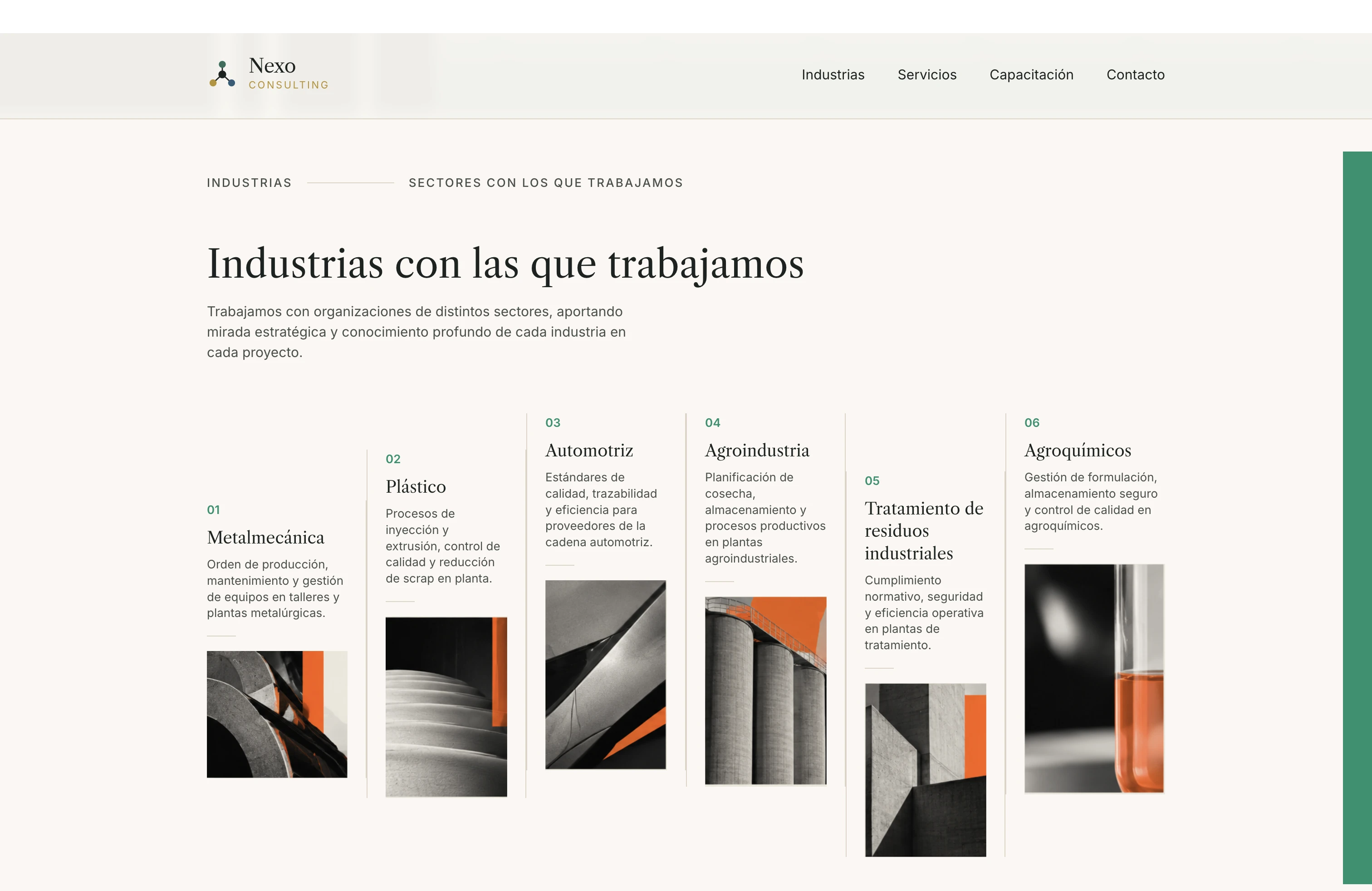Click the Nexo Consulting molecule logo icon
Screen dimensions: 1372x891
point(222,74)
